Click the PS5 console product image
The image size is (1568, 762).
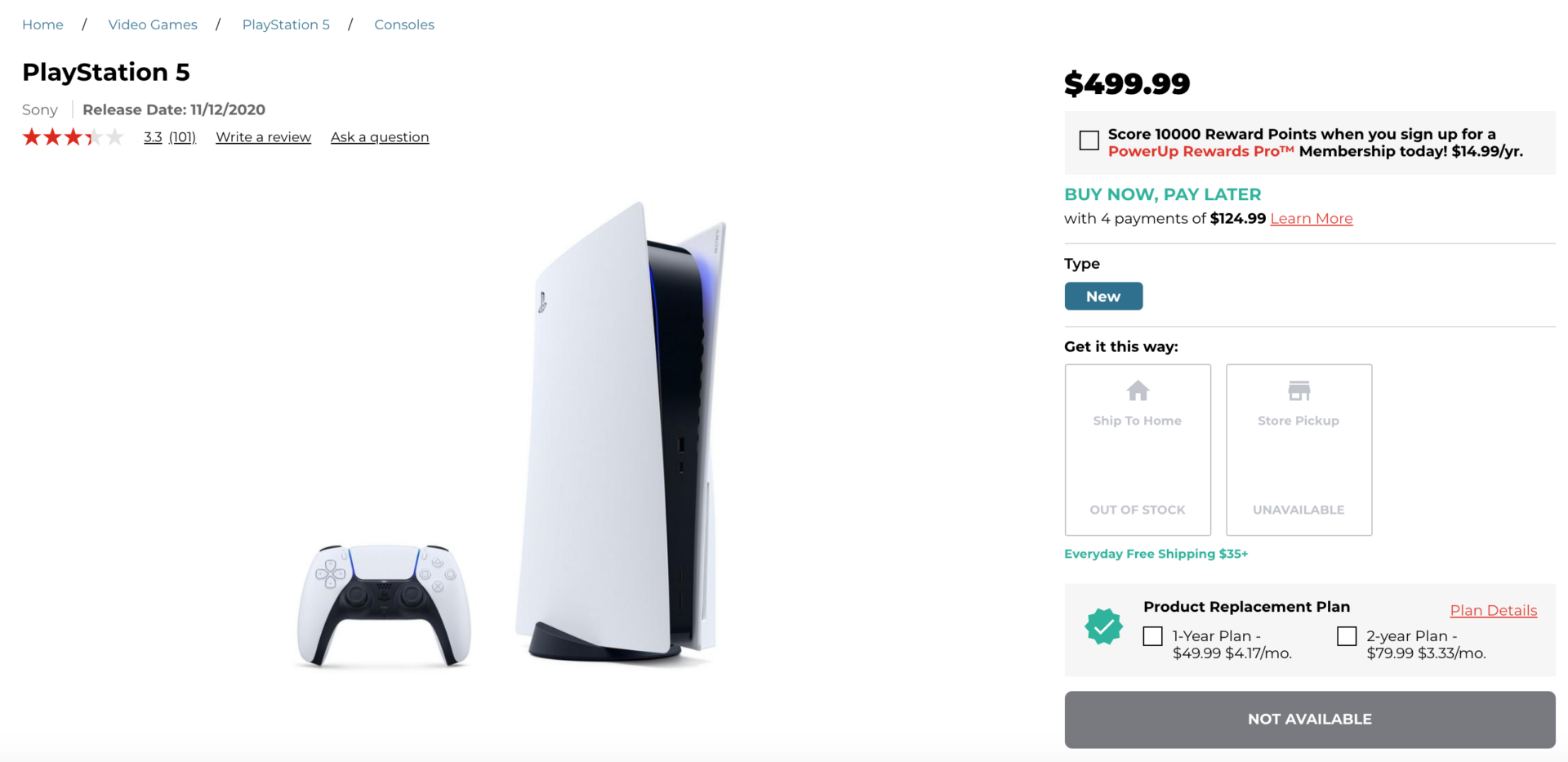coord(621,432)
